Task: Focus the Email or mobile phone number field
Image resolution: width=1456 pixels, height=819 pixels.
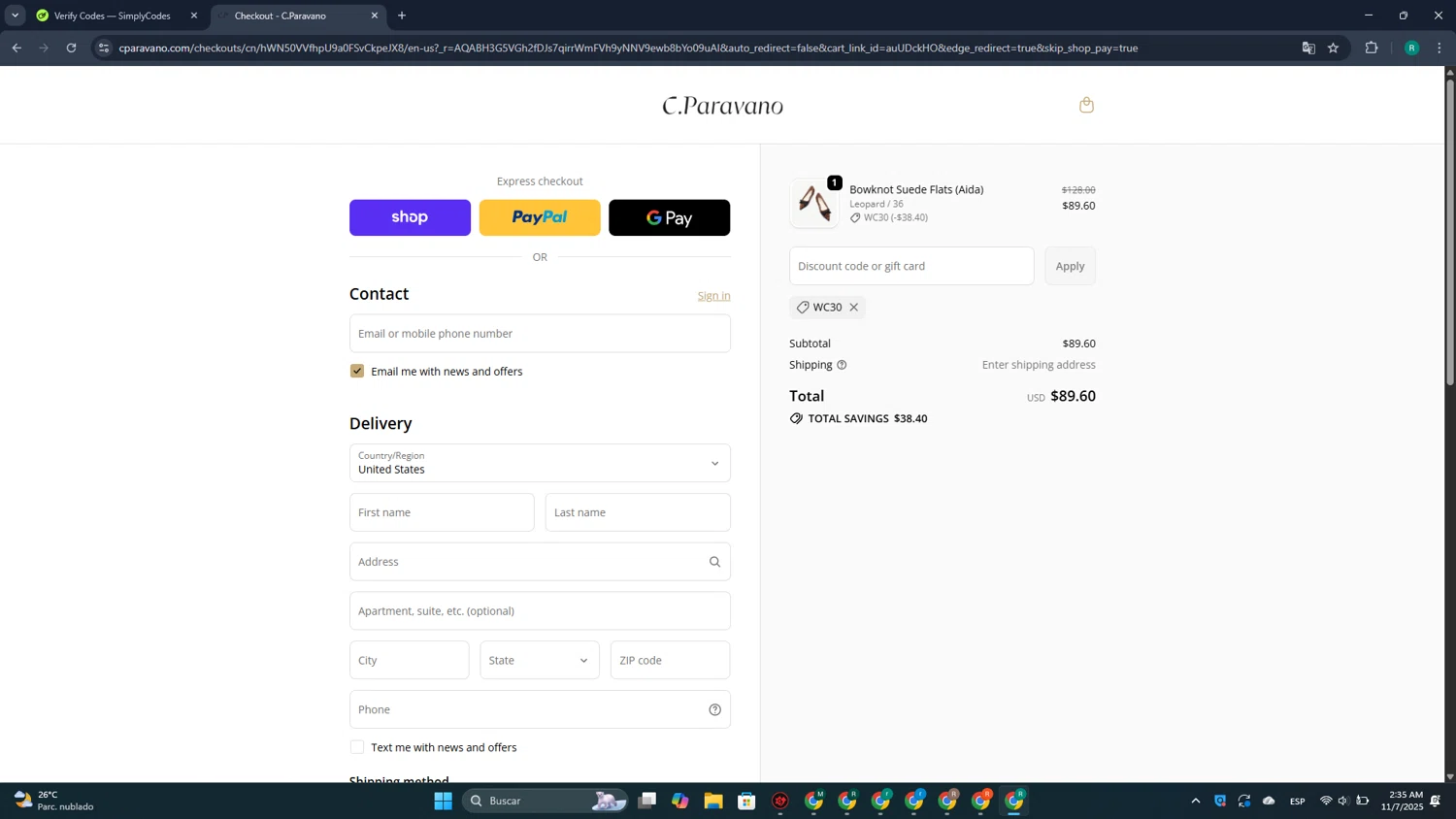Action: 540,333
